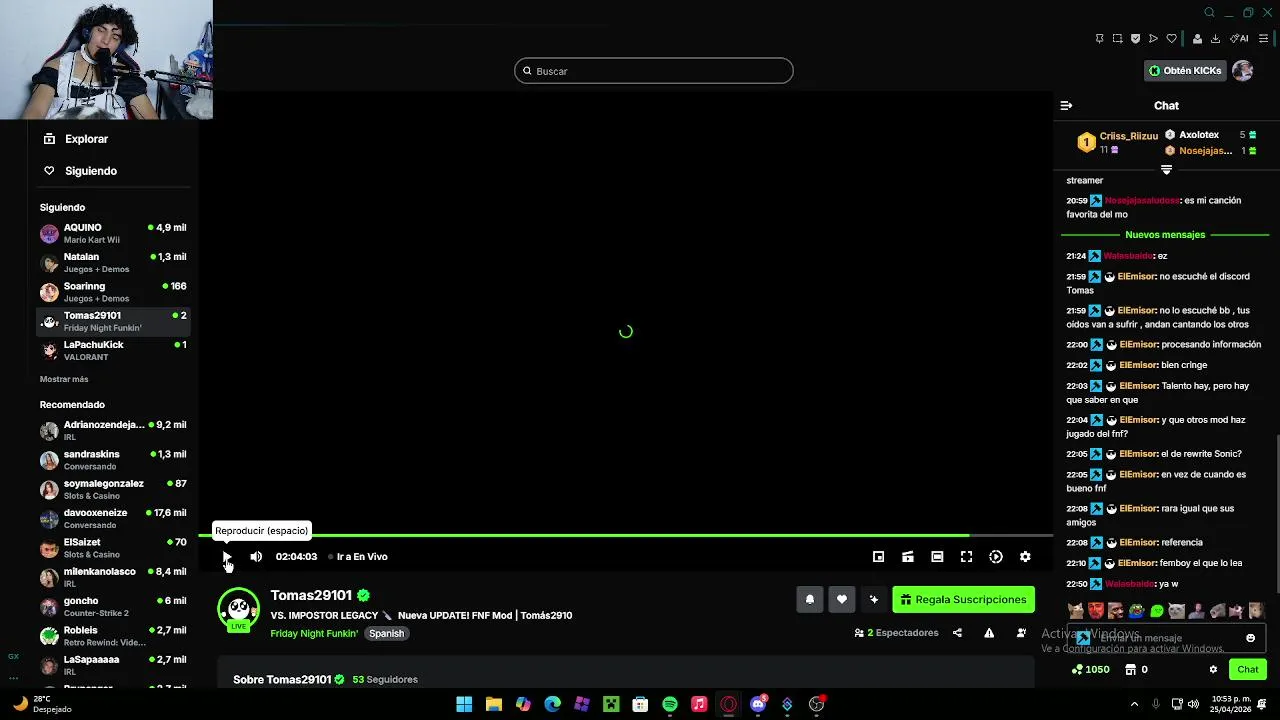Open browser easy setup sliders icon

1264,39
